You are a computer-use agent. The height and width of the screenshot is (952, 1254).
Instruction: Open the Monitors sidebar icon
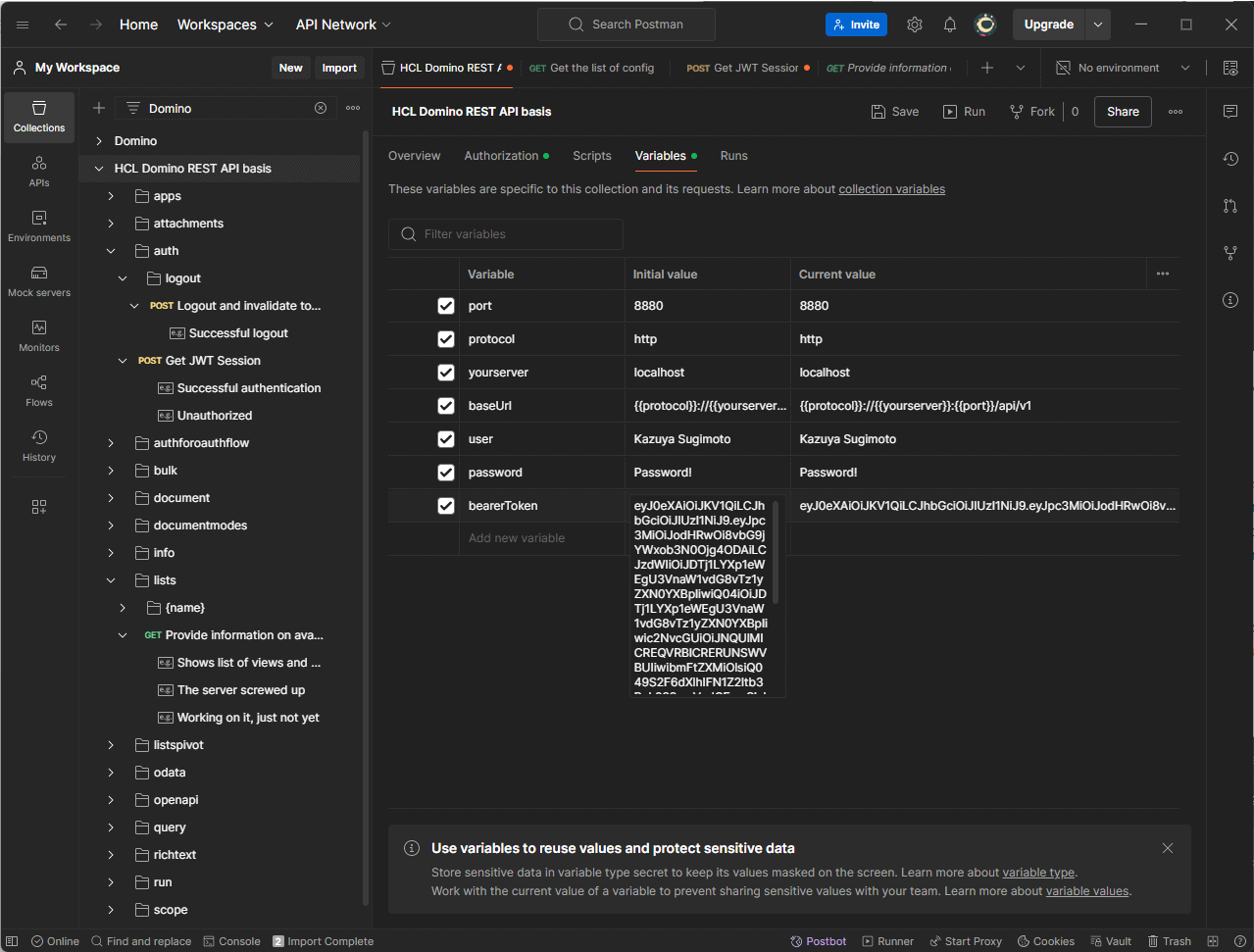pyautogui.click(x=39, y=335)
